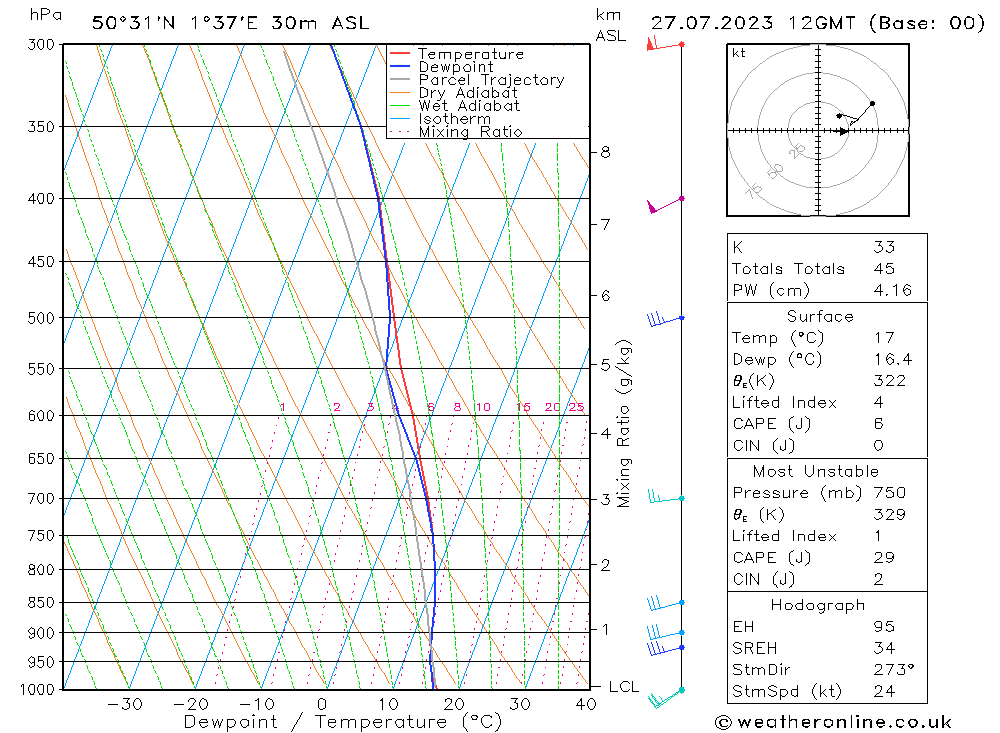Click the 'Dry Adiabat' legend label
The width and height of the screenshot is (1000, 733).
[467, 93]
